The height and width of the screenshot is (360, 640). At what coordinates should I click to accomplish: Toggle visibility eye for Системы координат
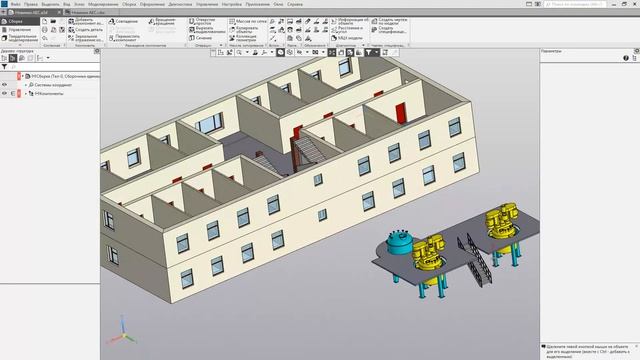pos(4,85)
